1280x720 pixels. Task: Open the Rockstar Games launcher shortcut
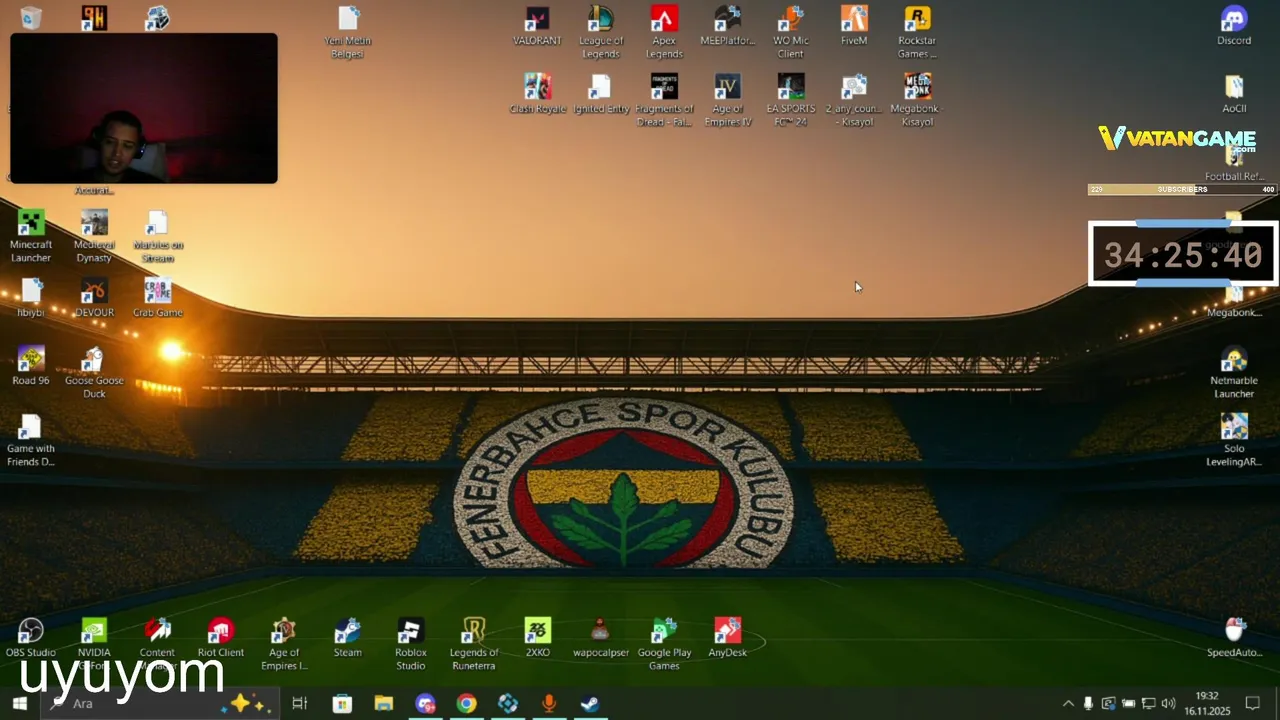[x=917, y=32]
